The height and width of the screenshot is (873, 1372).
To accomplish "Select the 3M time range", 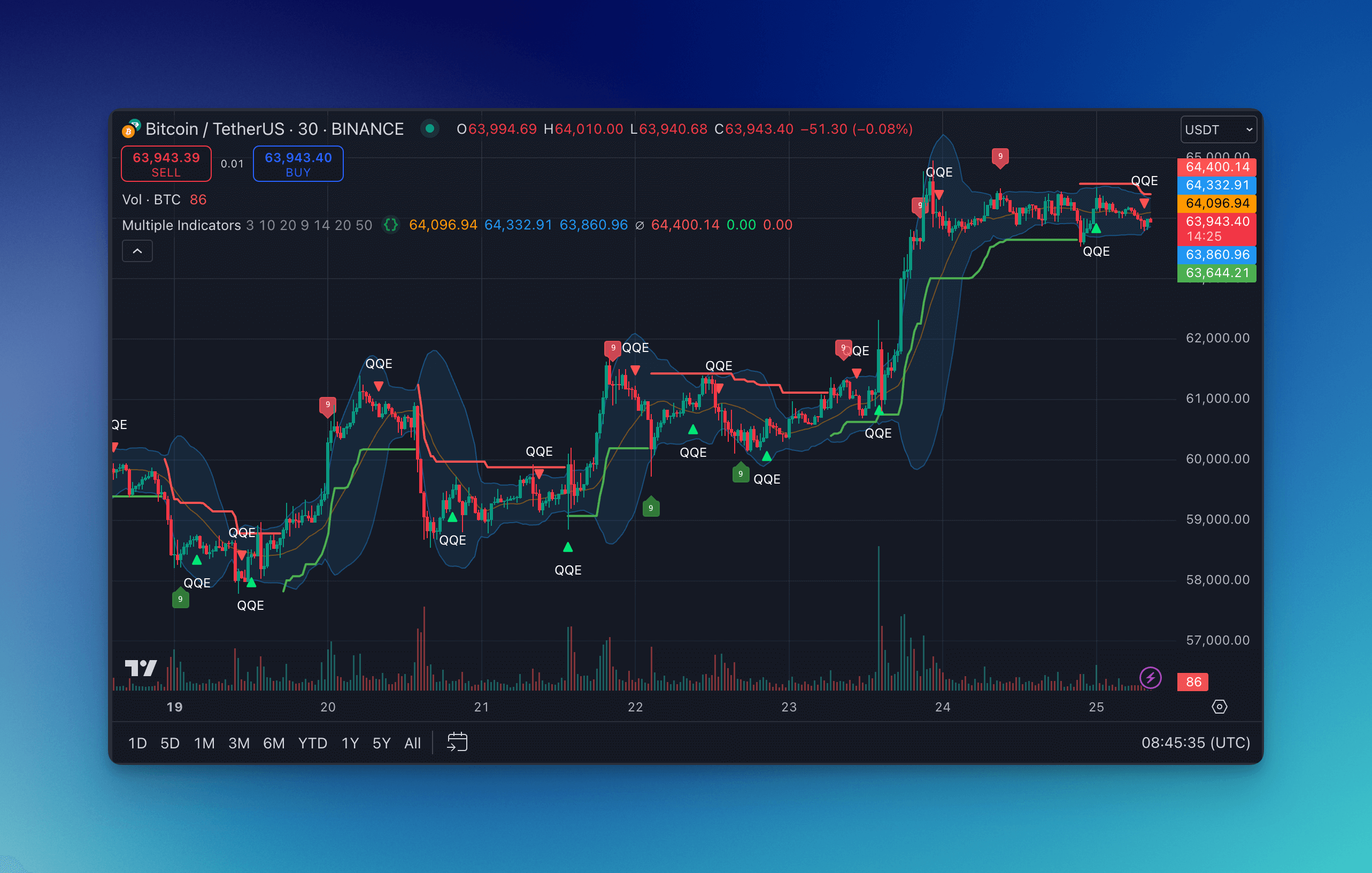I will pyautogui.click(x=238, y=743).
